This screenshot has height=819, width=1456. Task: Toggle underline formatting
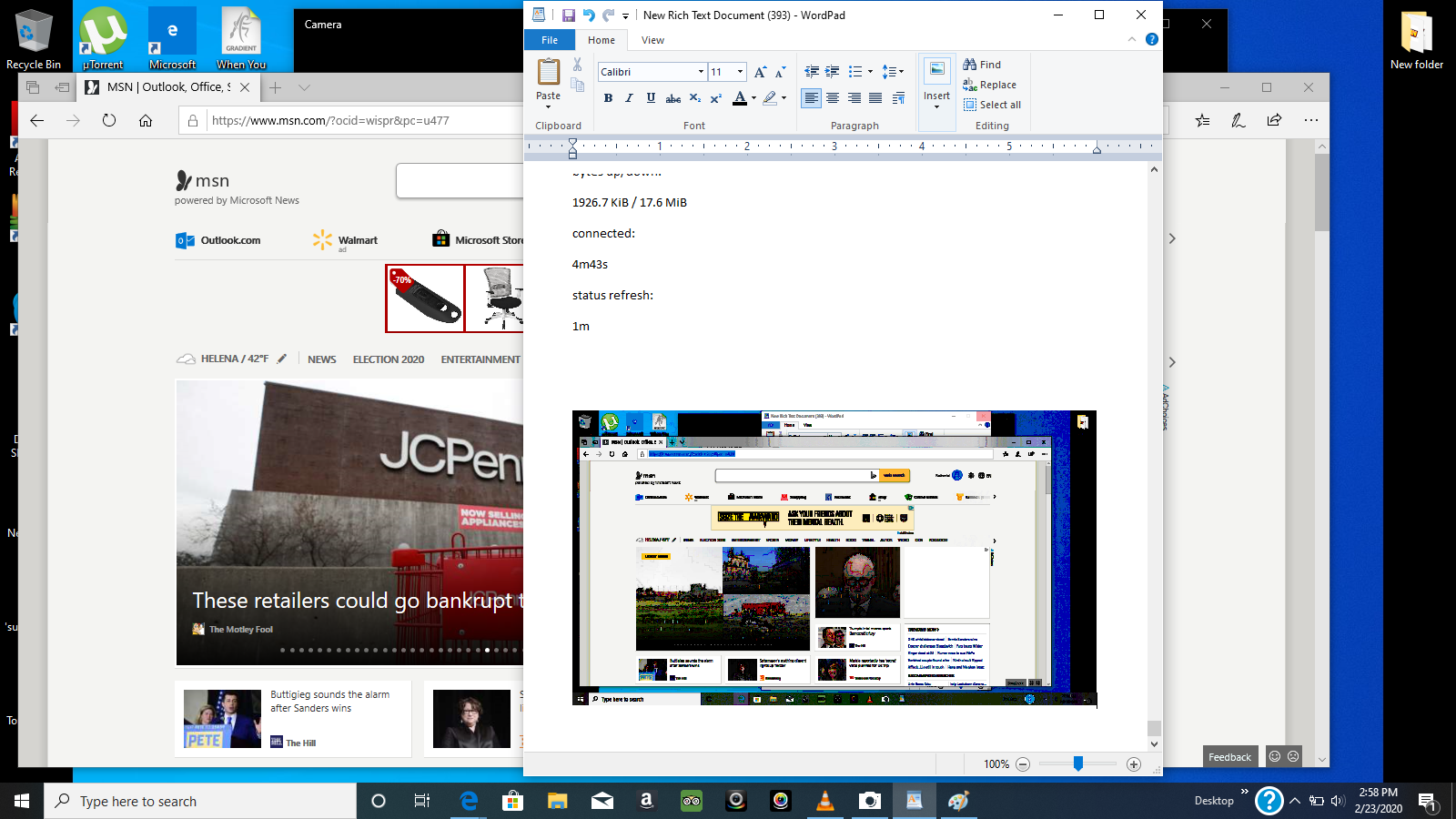coord(651,98)
